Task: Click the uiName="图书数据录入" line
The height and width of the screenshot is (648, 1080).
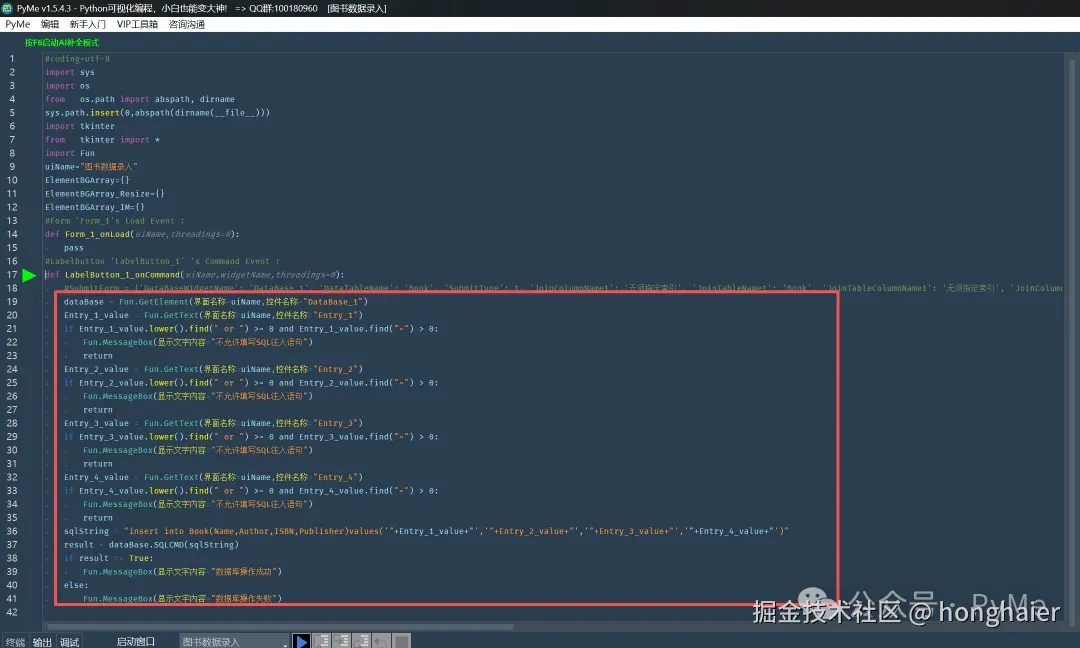Action: click(91, 167)
